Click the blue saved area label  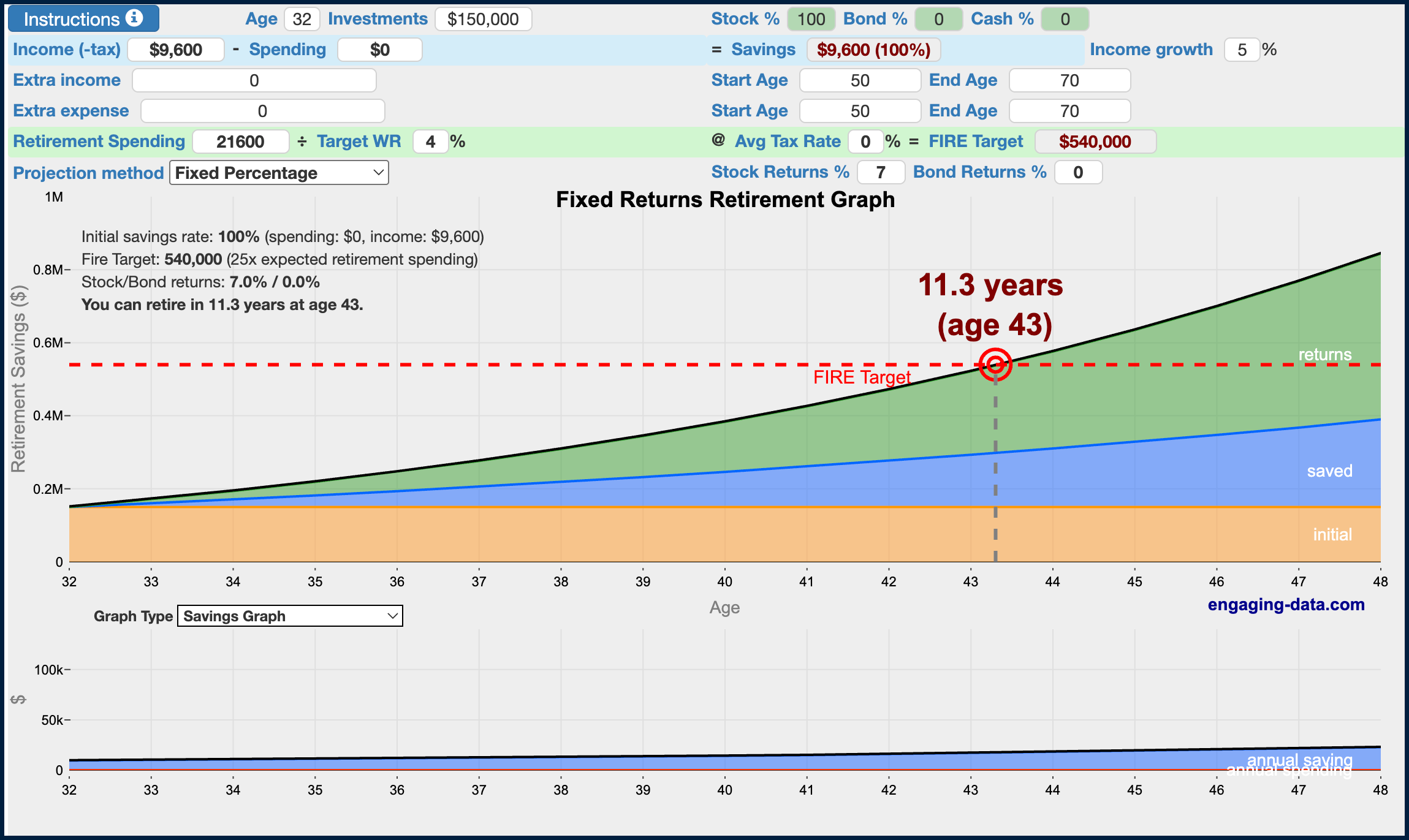click(1329, 471)
